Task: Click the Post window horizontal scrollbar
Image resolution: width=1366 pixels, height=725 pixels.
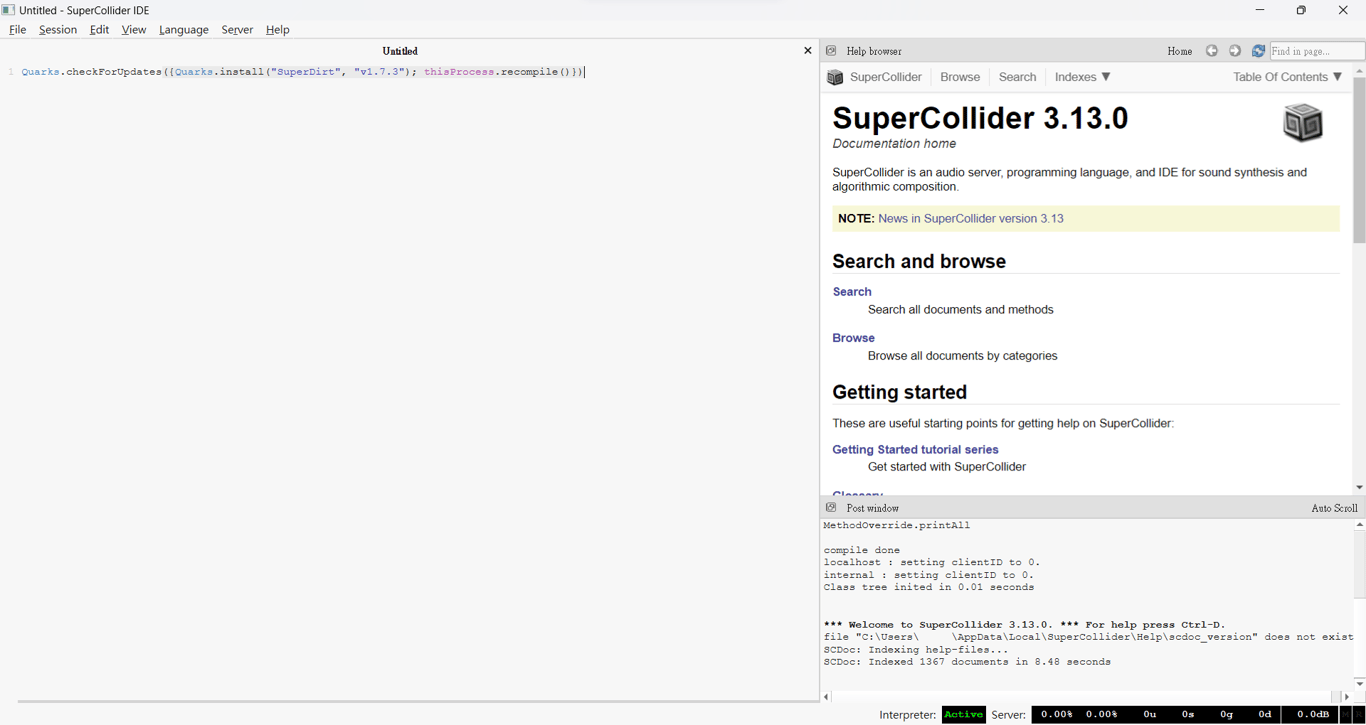Action: click(x=1085, y=697)
